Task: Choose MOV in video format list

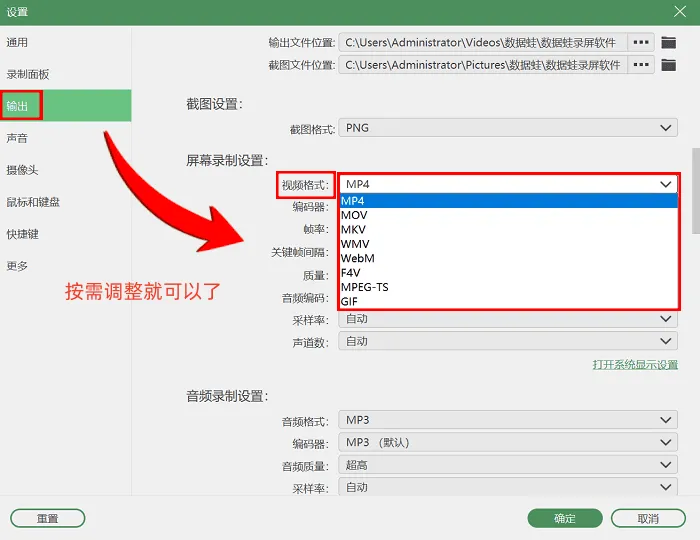Action: coord(509,215)
